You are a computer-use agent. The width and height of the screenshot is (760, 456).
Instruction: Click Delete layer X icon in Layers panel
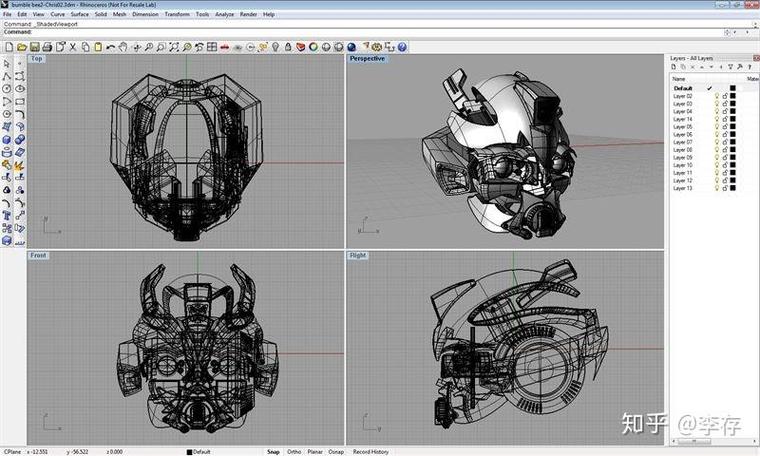(x=693, y=67)
